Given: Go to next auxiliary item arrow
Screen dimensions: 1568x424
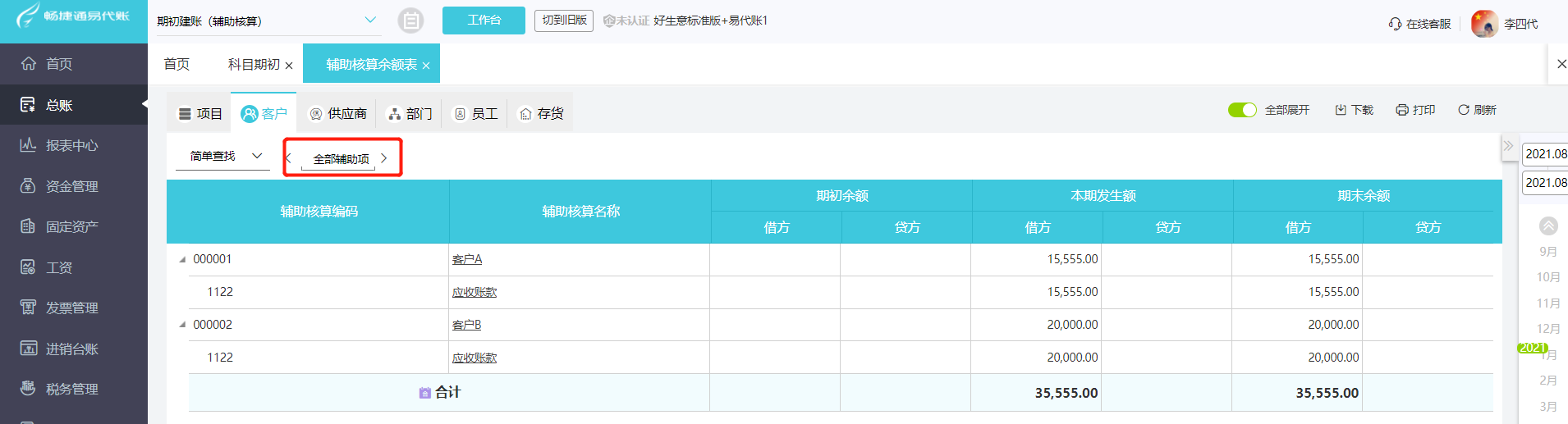Looking at the screenshot, I should point(383,158).
